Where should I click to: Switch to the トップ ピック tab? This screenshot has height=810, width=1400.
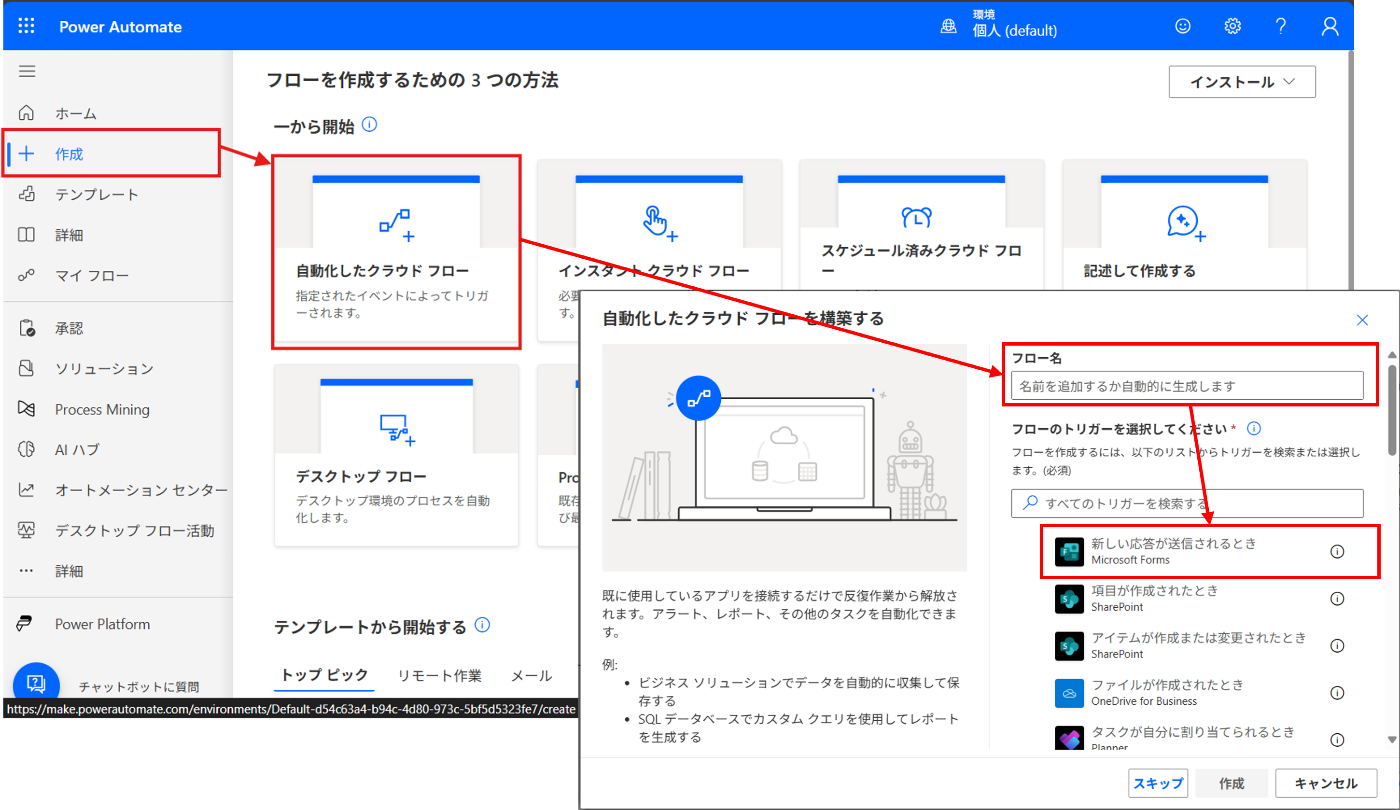pos(324,675)
